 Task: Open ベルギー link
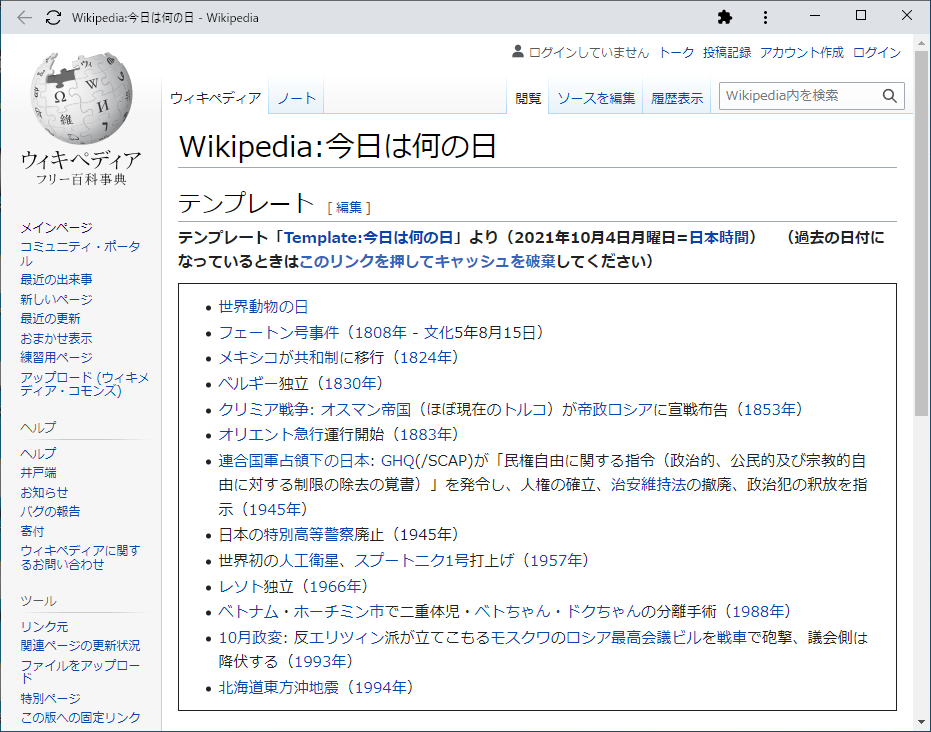coord(248,384)
